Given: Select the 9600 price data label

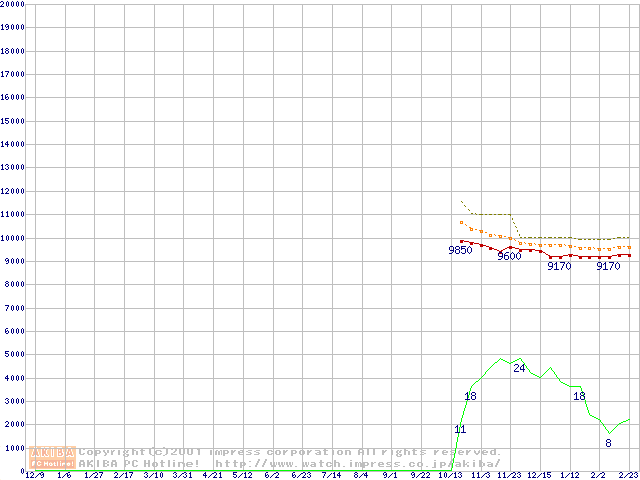Looking at the screenshot, I should pos(509,256).
